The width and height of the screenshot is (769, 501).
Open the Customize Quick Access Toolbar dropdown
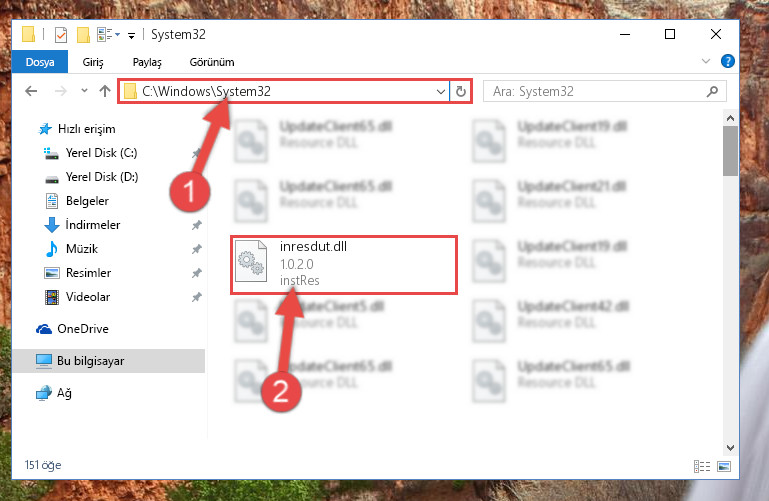pos(131,35)
